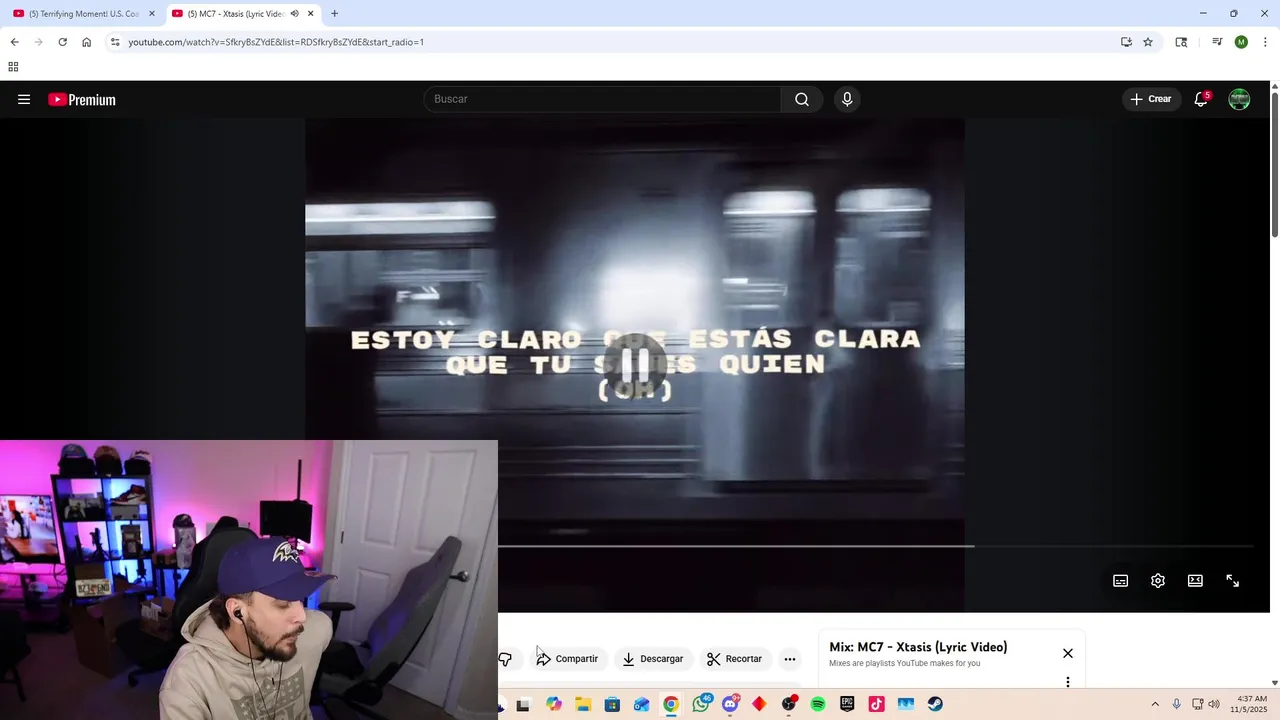The width and height of the screenshot is (1280, 720).
Task: Reload the current page
Action: (x=62, y=42)
